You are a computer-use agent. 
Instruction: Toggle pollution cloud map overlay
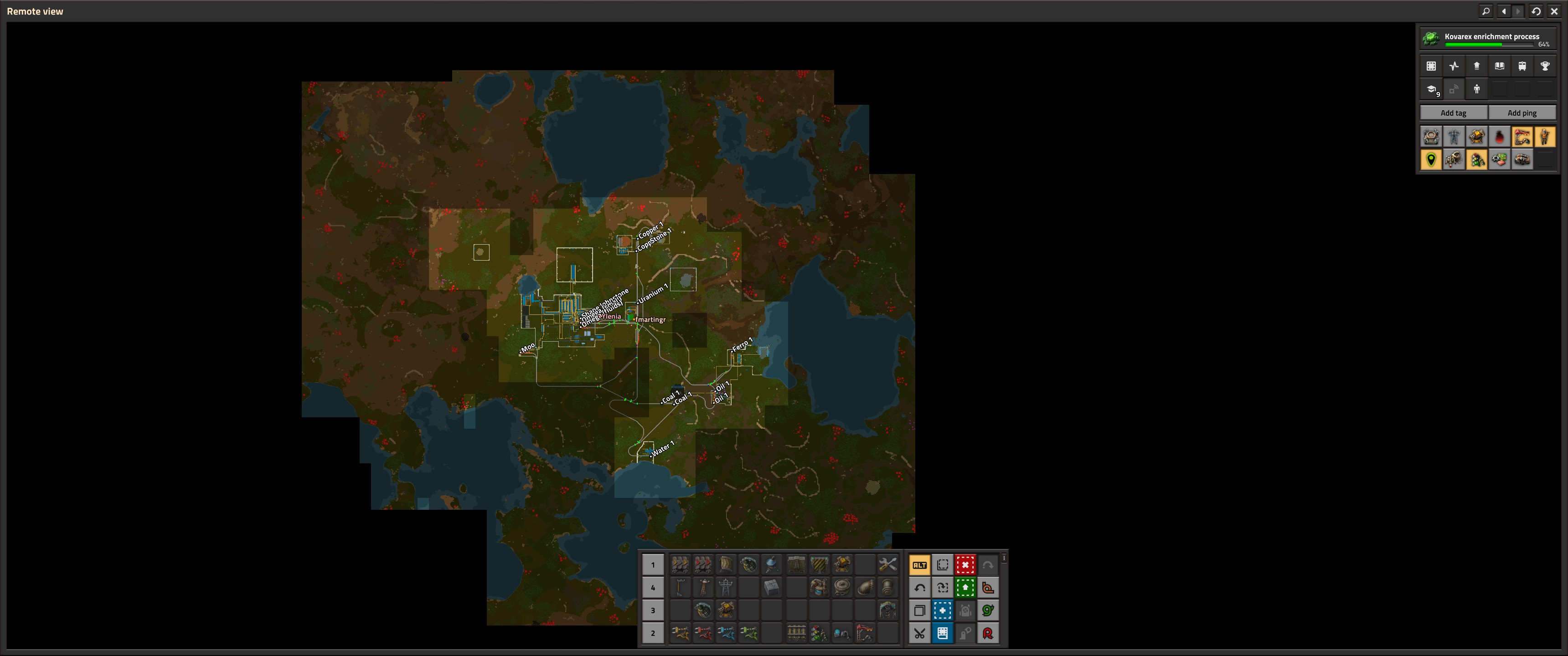click(x=1500, y=137)
